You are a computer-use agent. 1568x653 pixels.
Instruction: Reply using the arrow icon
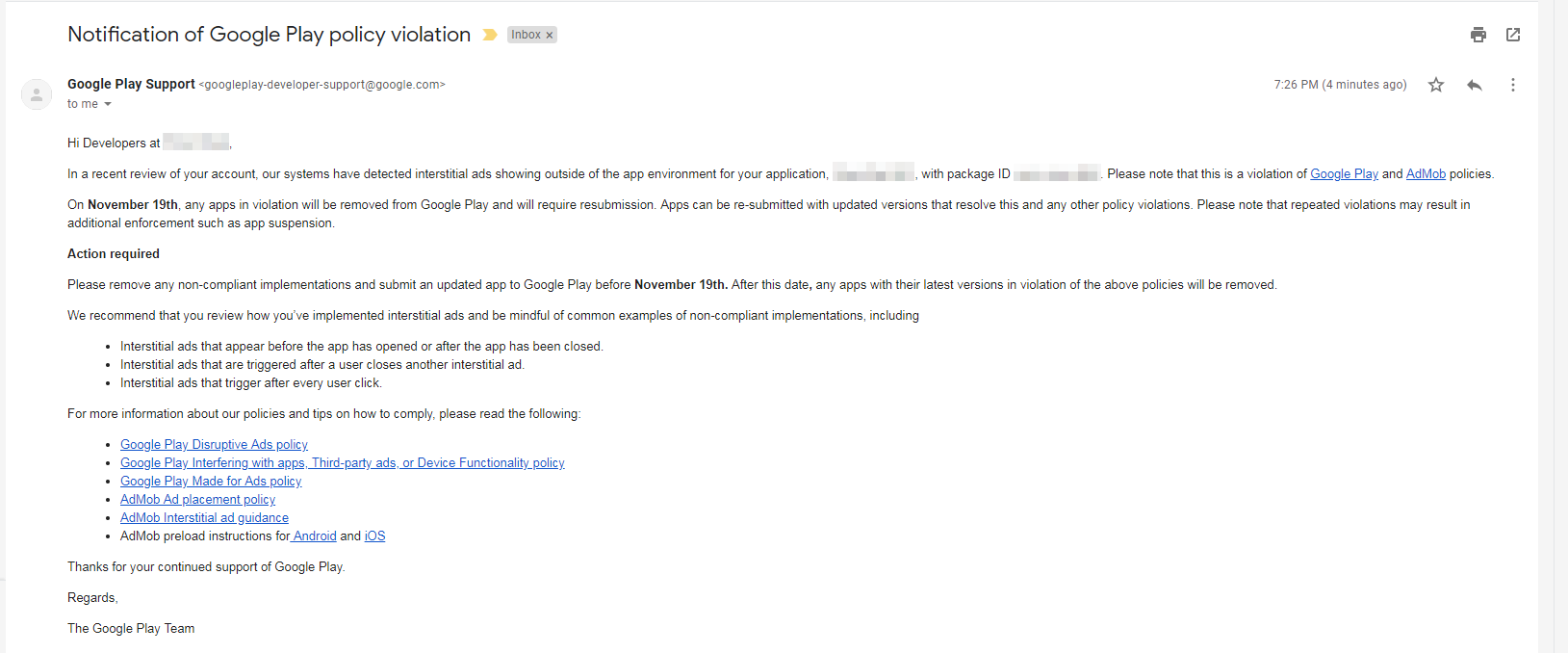point(1475,85)
